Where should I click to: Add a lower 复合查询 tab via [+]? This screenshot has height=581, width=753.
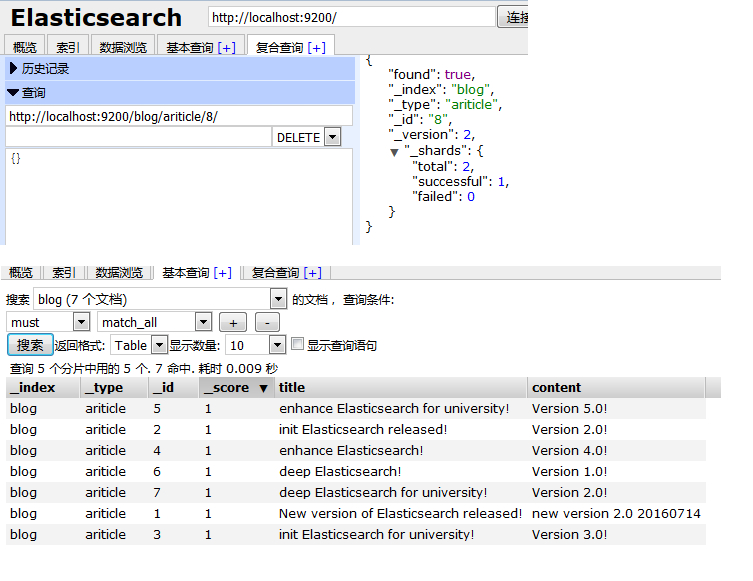(313, 273)
